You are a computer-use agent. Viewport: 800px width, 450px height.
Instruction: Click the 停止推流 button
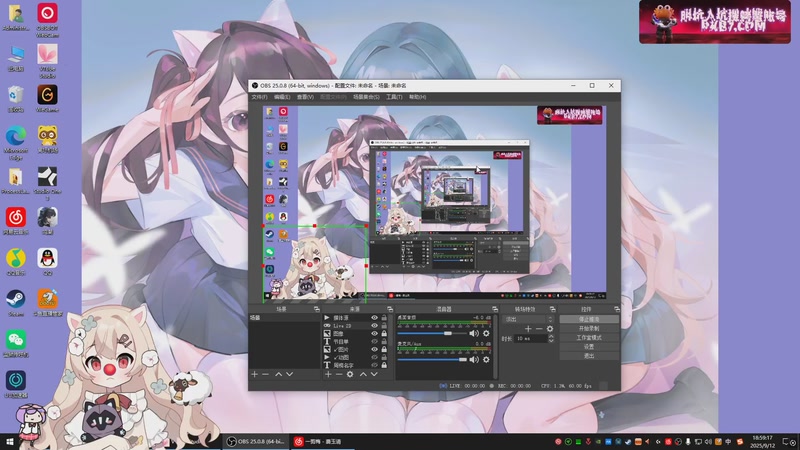(x=589, y=319)
